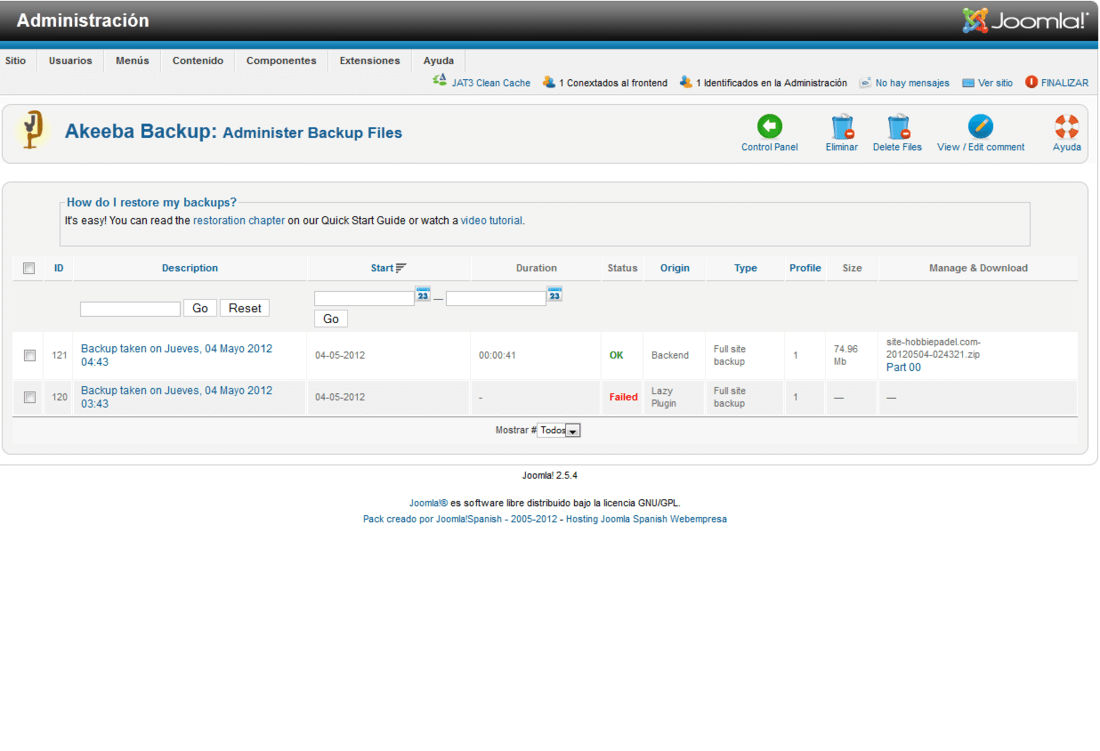Click the administration logged-in users icon
Screen dimensions: 1100x751
pos(685,82)
